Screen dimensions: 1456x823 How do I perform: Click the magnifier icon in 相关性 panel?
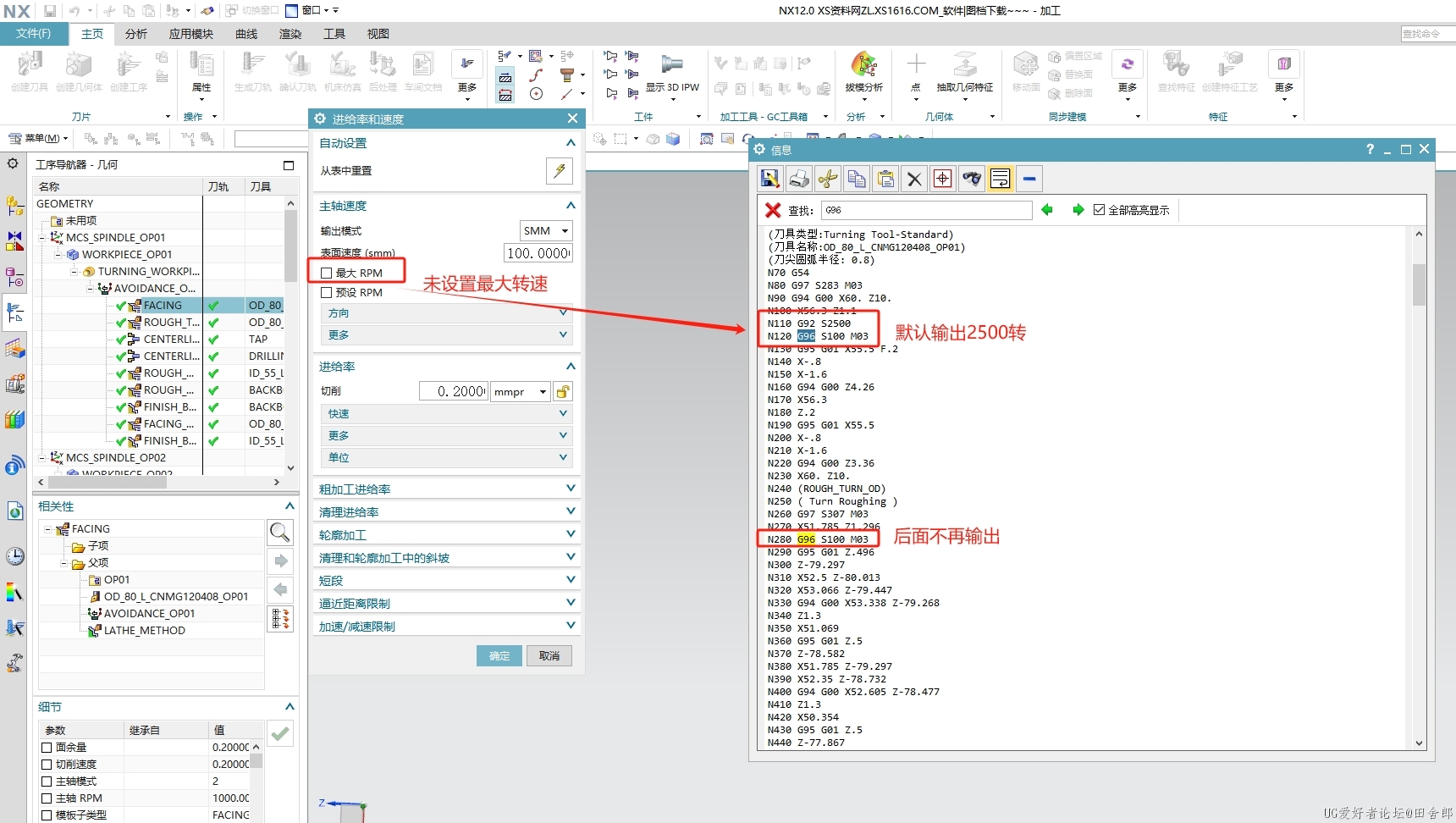click(280, 533)
